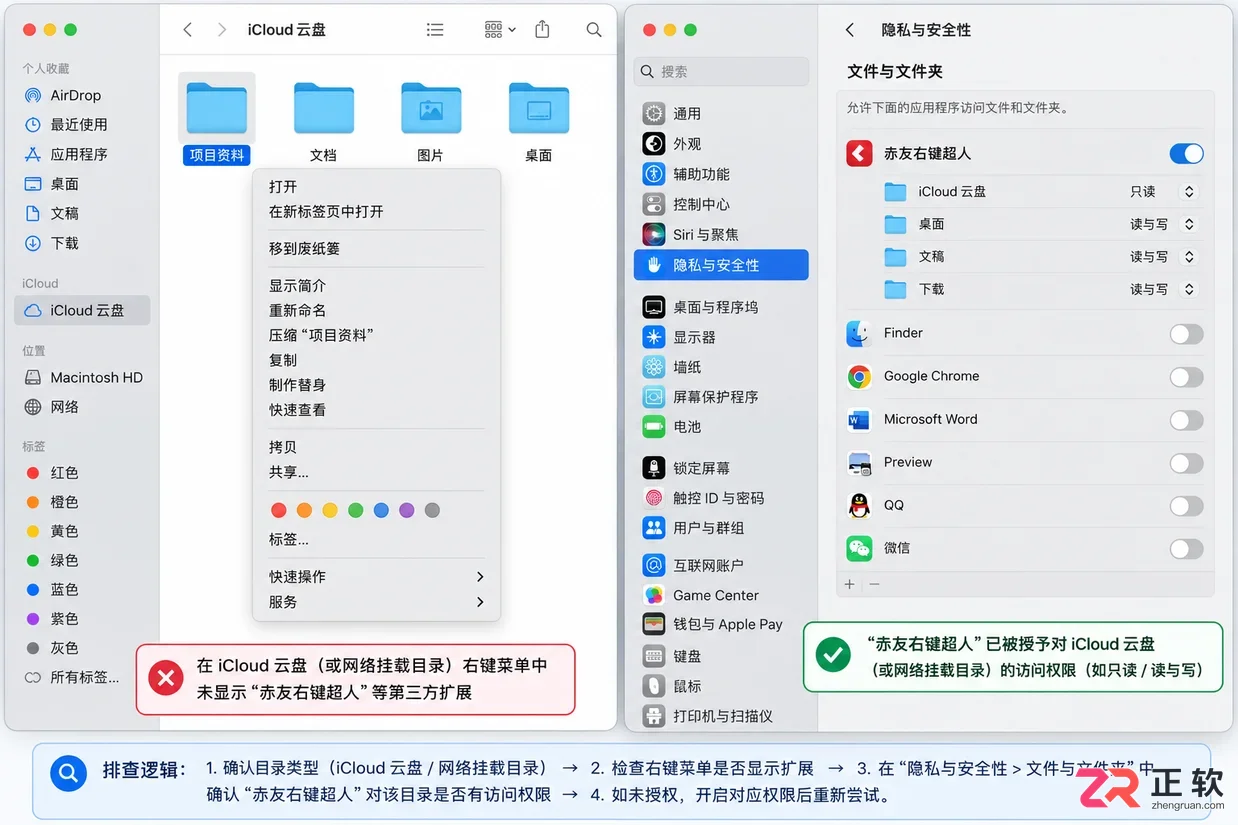Go back in Finder window

click(x=188, y=30)
